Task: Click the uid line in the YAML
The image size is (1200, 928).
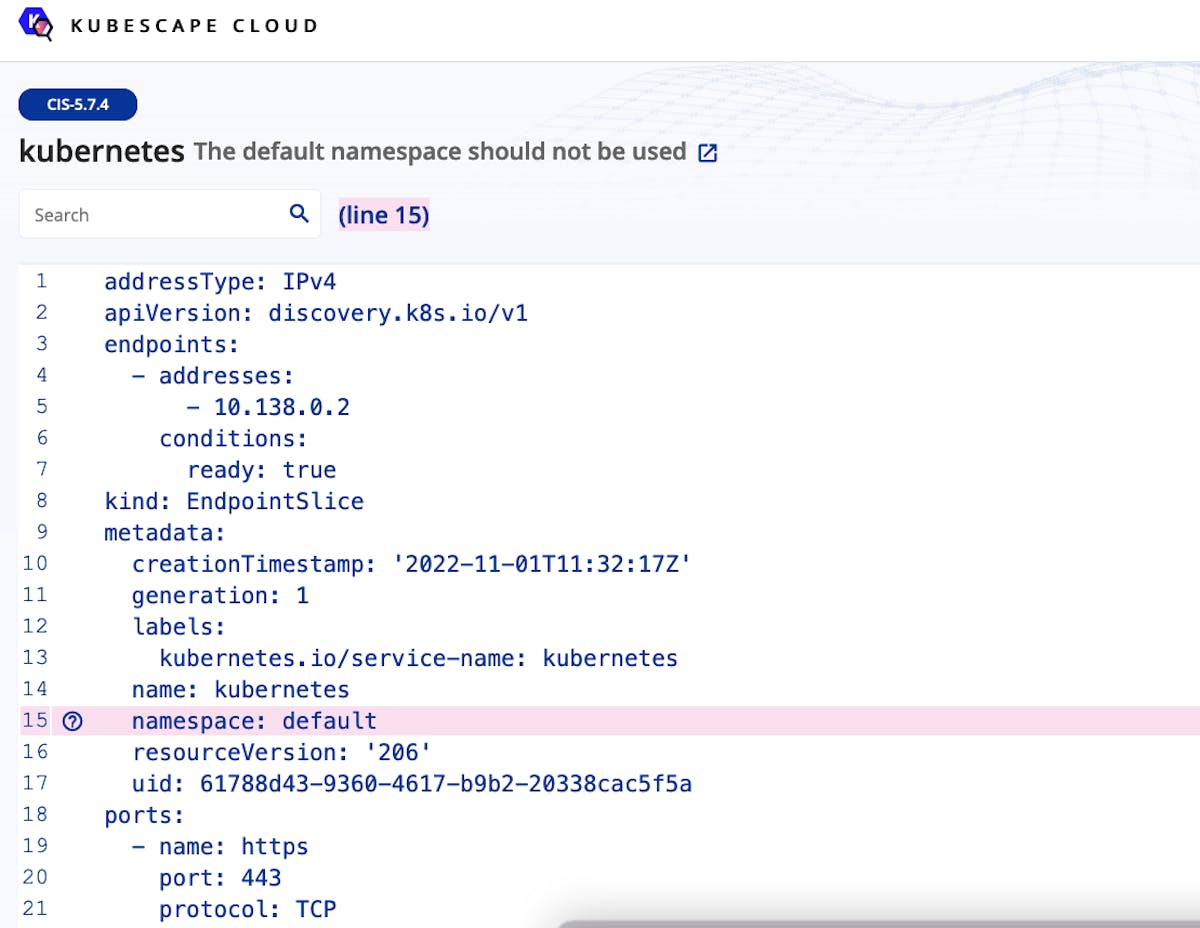Action: (x=410, y=783)
